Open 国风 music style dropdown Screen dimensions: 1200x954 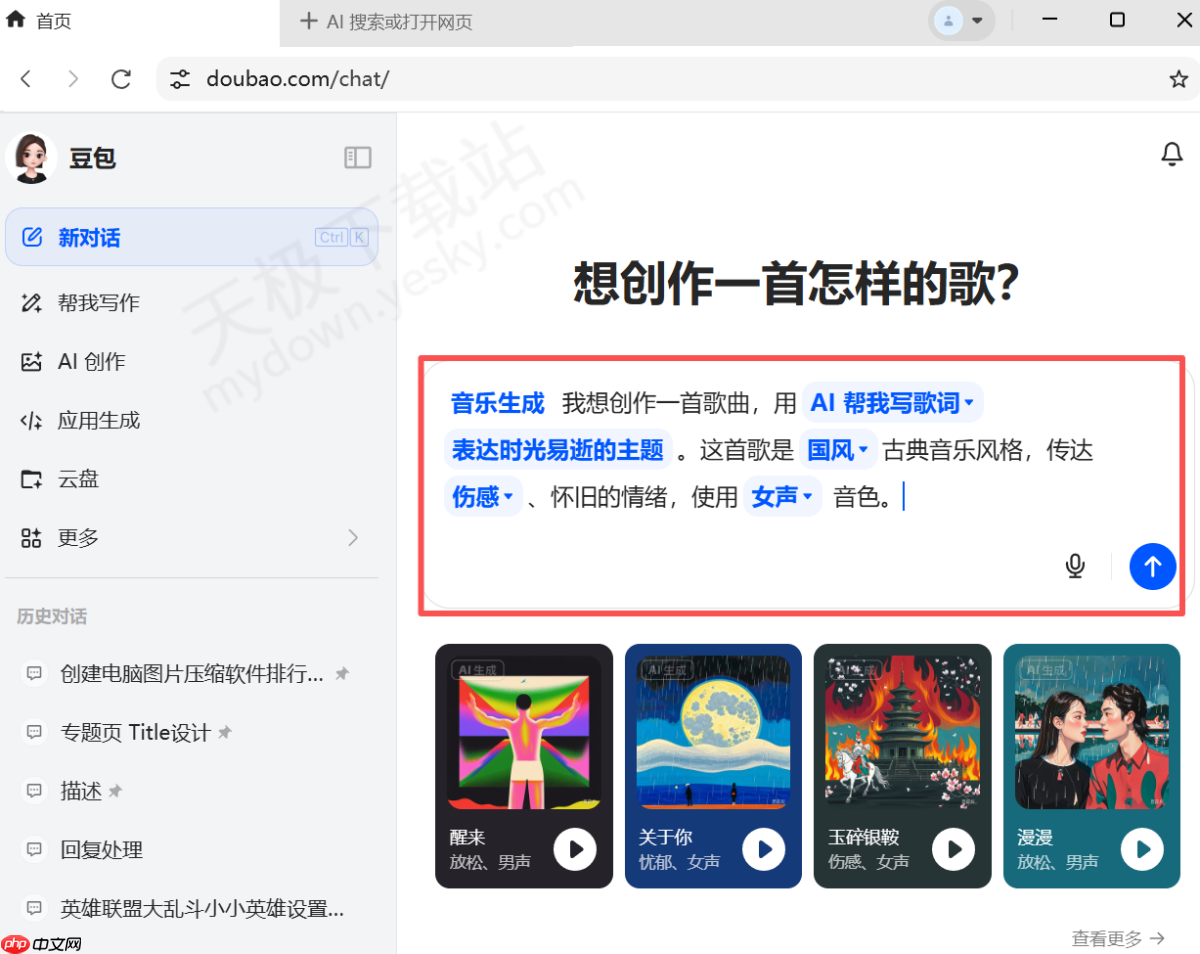[838, 450]
